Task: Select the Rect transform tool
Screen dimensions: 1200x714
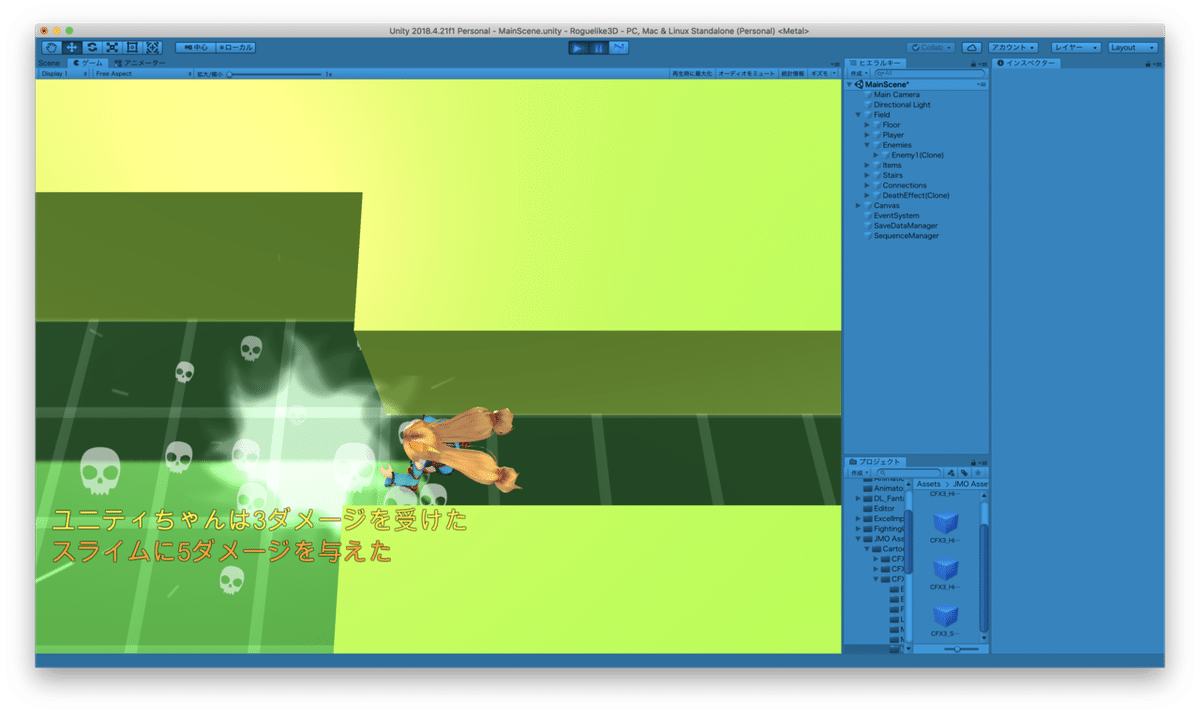Action: point(132,47)
